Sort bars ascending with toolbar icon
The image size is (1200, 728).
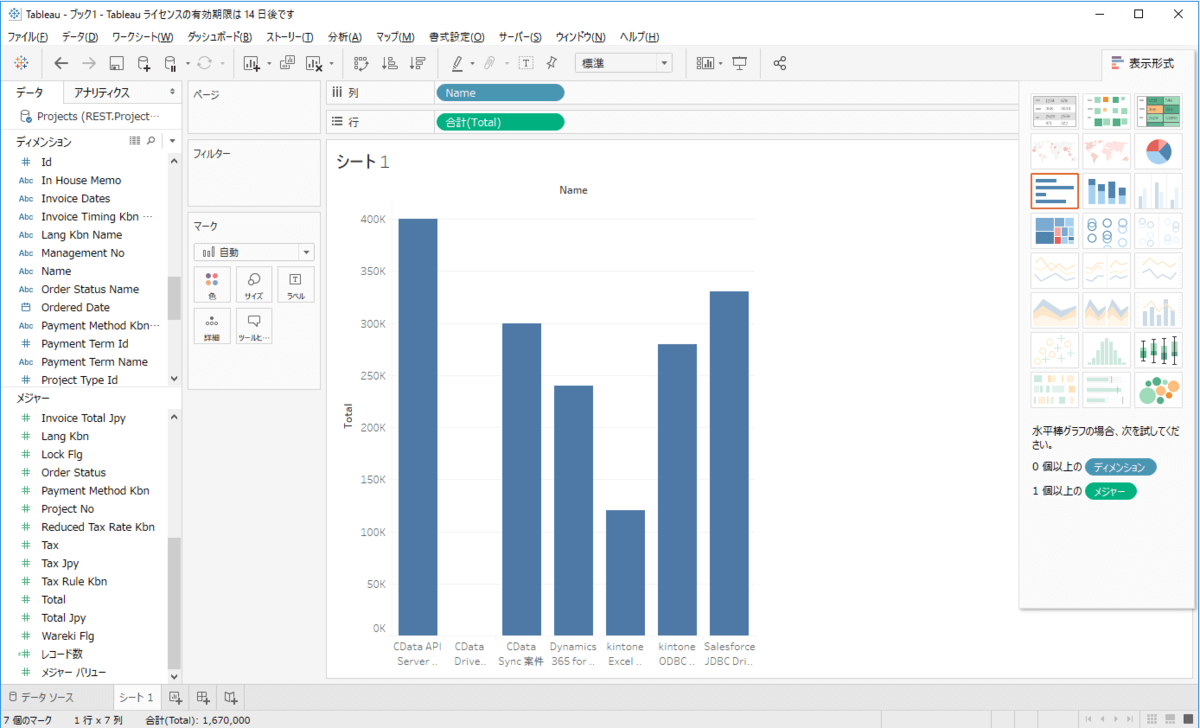pos(390,63)
